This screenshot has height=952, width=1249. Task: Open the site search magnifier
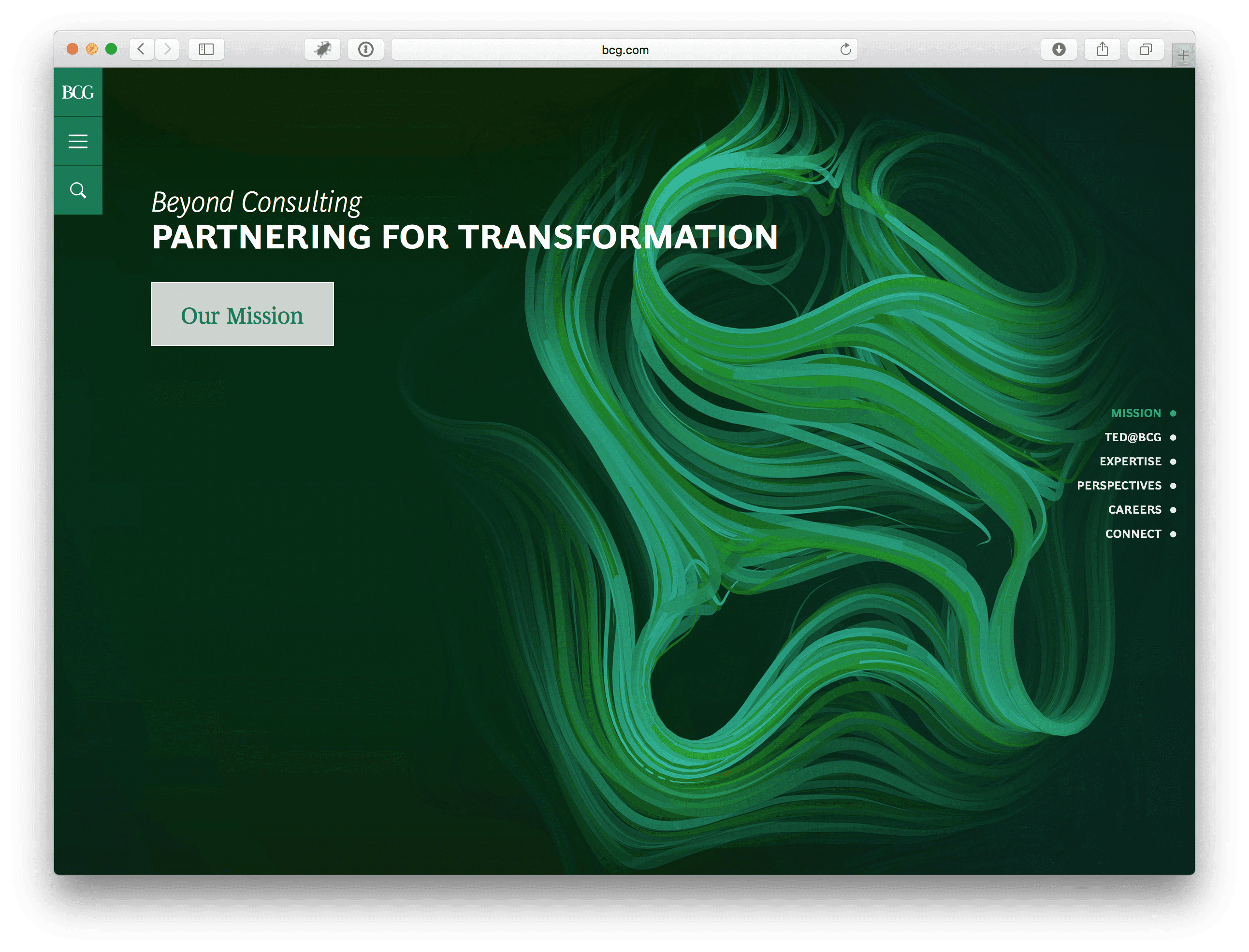coord(78,190)
